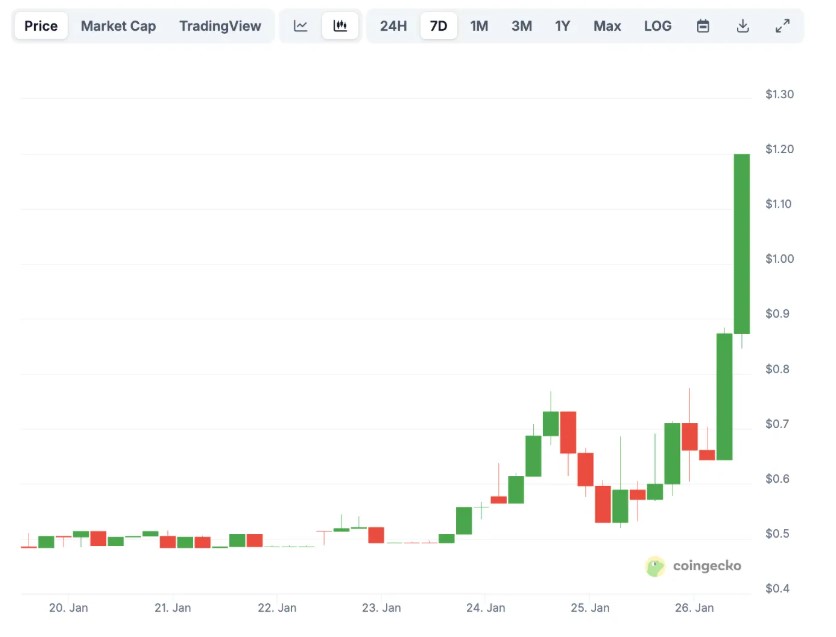This screenshot has width=836, height=637.
Task: Click the "25. Jan" date axis label
Action: pyautogui.click(x=590, y=607)
